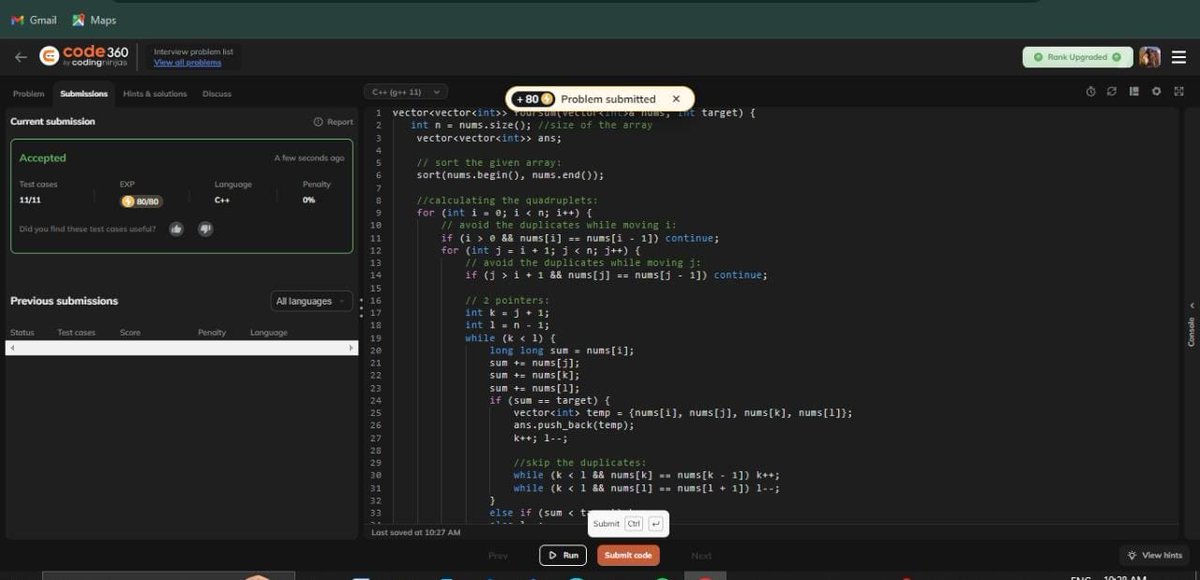Toggle fullscreen editor icon
1200x580 pixels.
click(x=1178, y=92)
